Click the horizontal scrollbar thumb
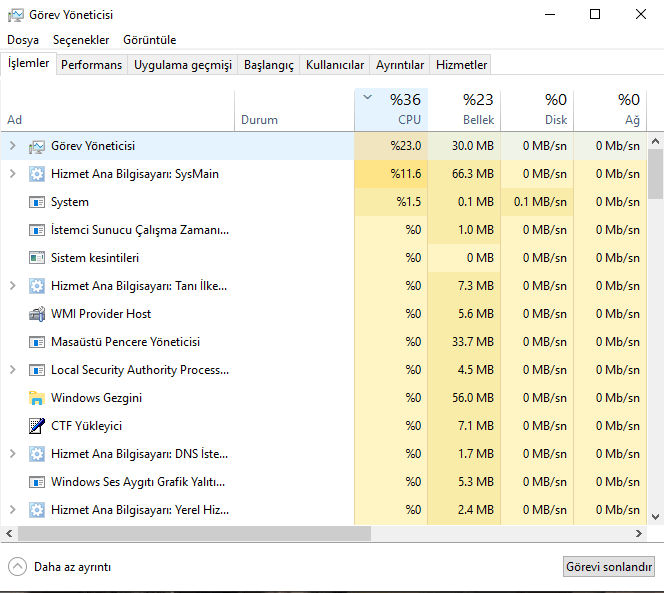This screenshot has width=664, height=593. click(194, 534)
